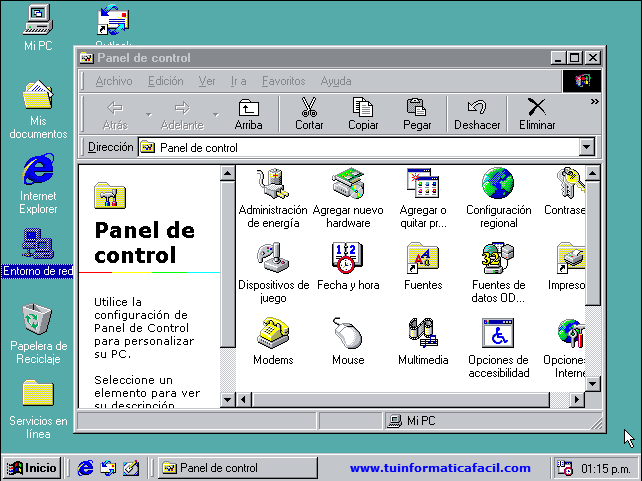The height and width of the screenshot is (481, 642).
Task: Select Internet Explorer desktop icon
Action: coord(38,184)
